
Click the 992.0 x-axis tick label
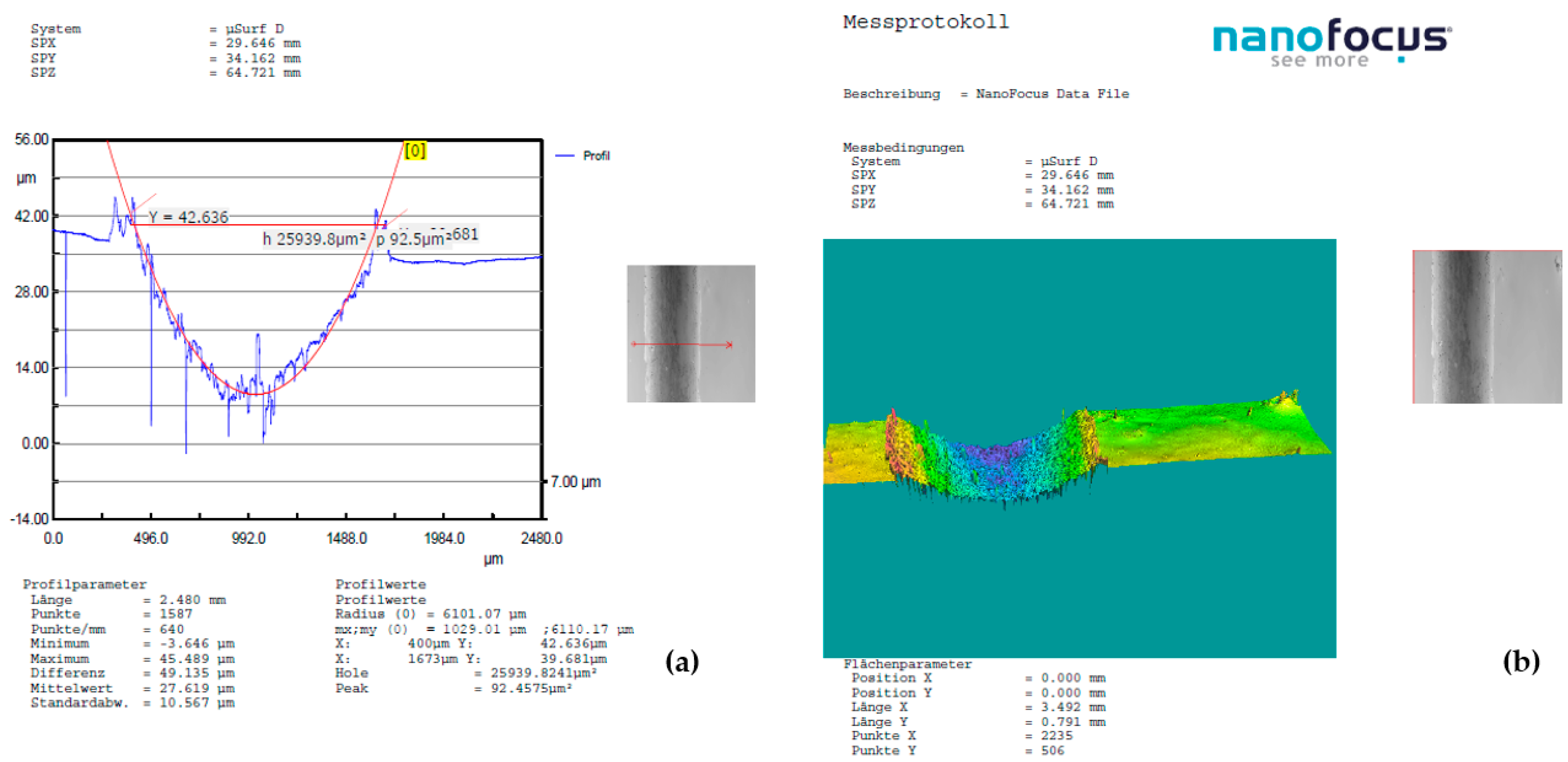click(x=248, y=538)
